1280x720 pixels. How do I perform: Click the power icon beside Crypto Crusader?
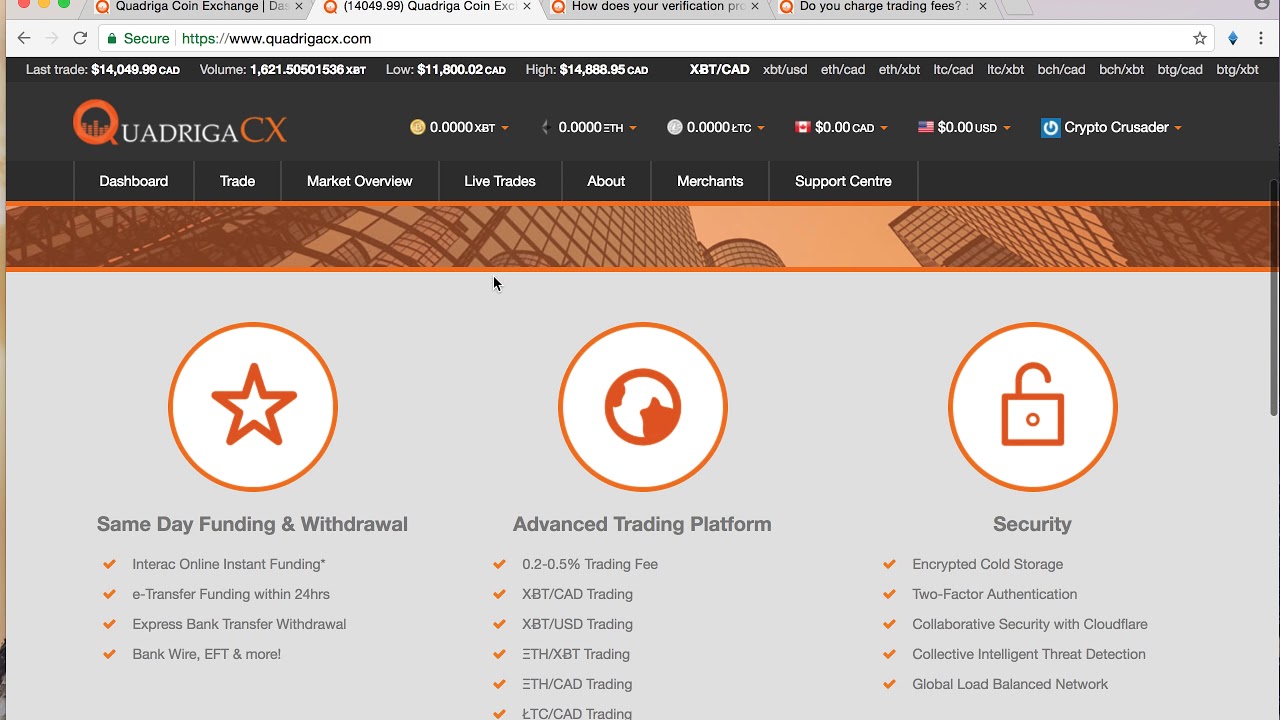click(1050, 127)
